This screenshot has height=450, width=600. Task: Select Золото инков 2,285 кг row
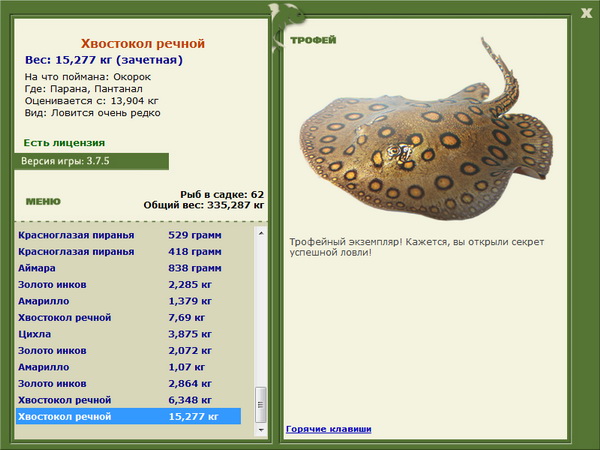coord(128,284)
